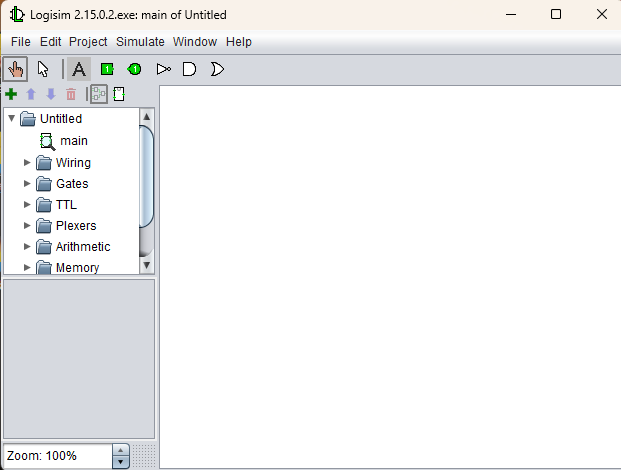Click the red trash Delete circuit icon
Screen dimensions: 621x470
pos(71,94)
